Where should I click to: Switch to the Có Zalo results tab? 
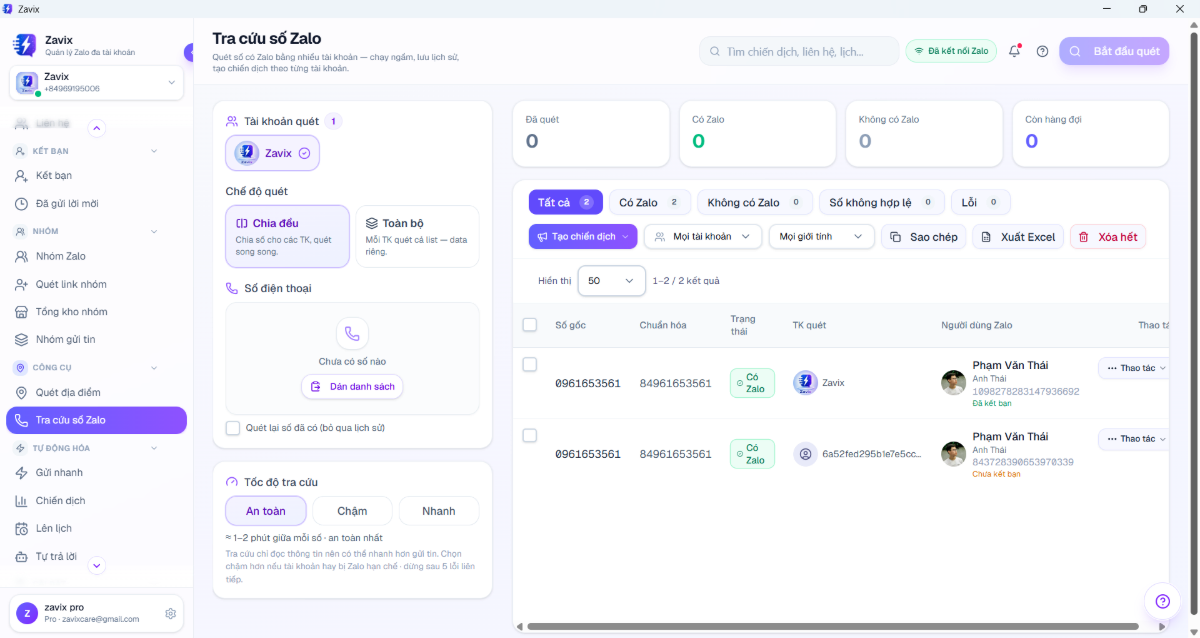(x=650, y=202)
